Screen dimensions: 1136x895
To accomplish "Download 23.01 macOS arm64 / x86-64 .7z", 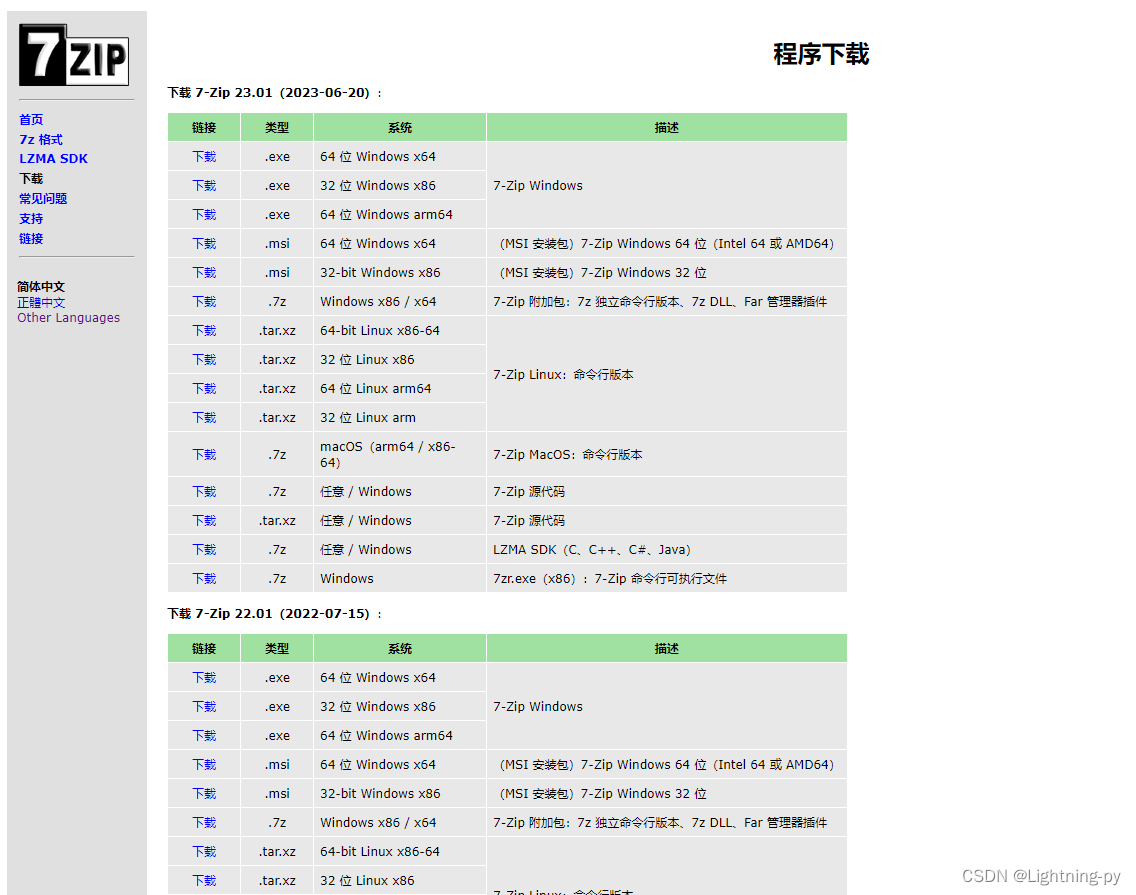I will coord(204,454).
